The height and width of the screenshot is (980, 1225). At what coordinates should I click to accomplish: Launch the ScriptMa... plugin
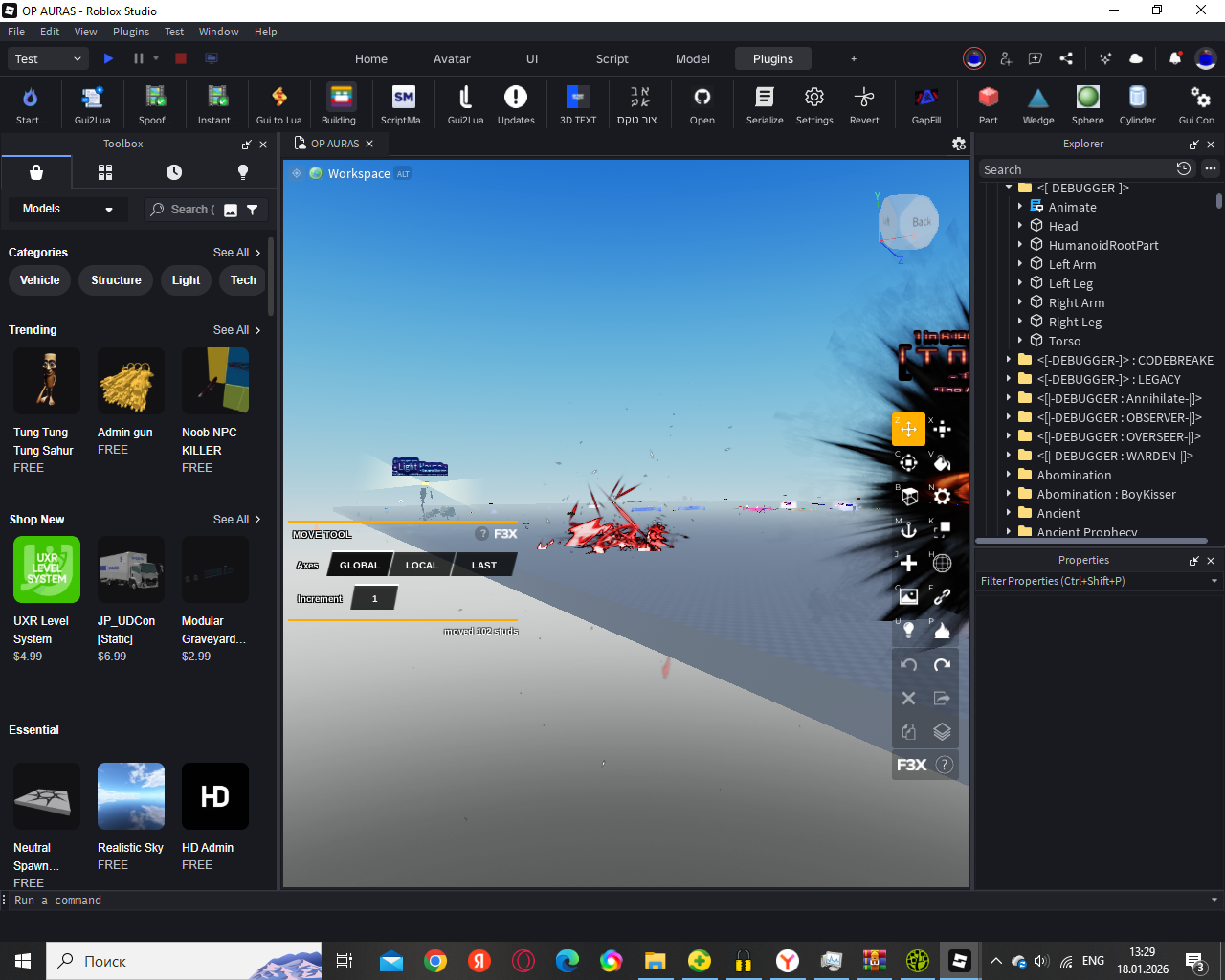click(404, 104)
